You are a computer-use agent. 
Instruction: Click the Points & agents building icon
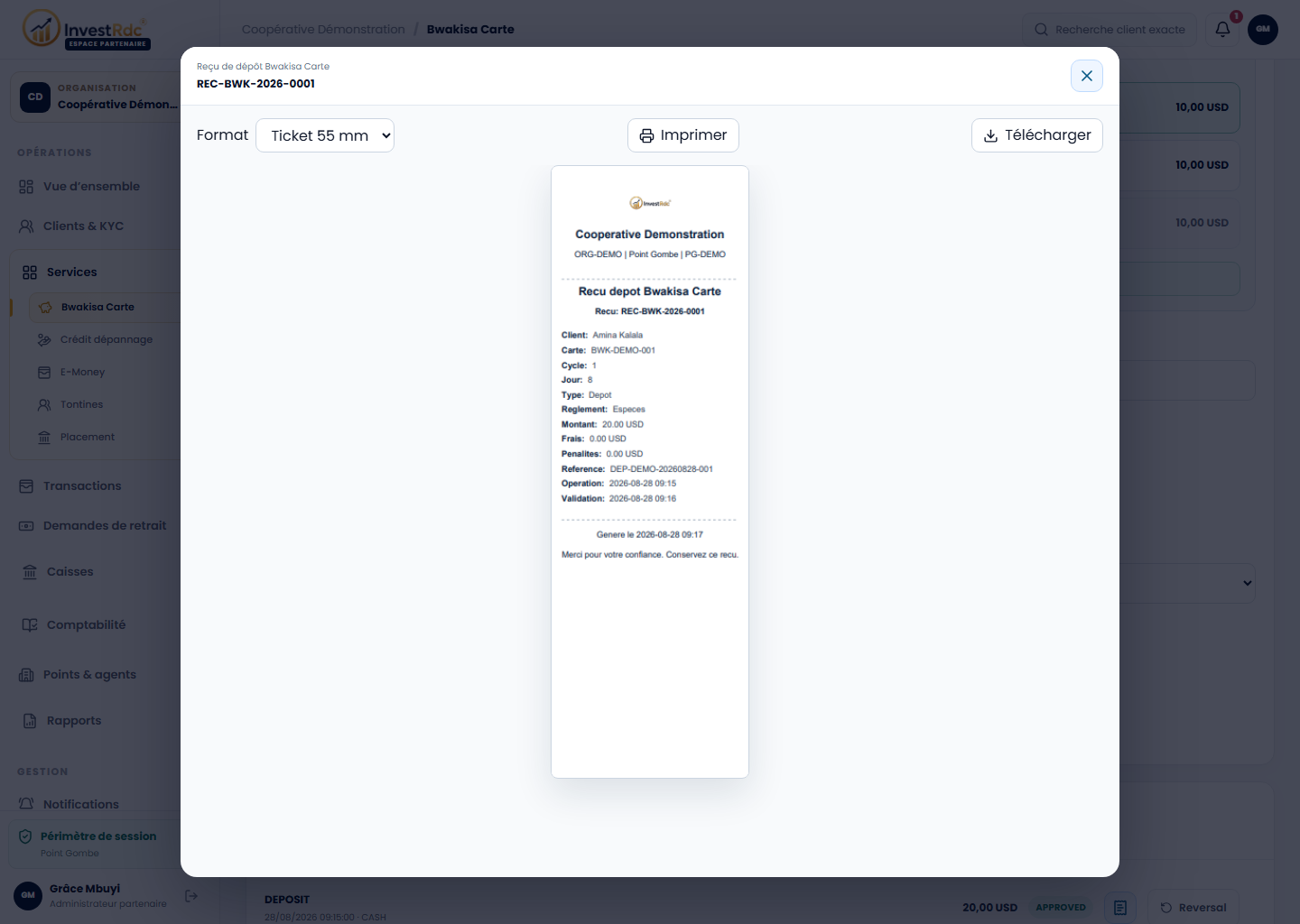tap(26, 674)
